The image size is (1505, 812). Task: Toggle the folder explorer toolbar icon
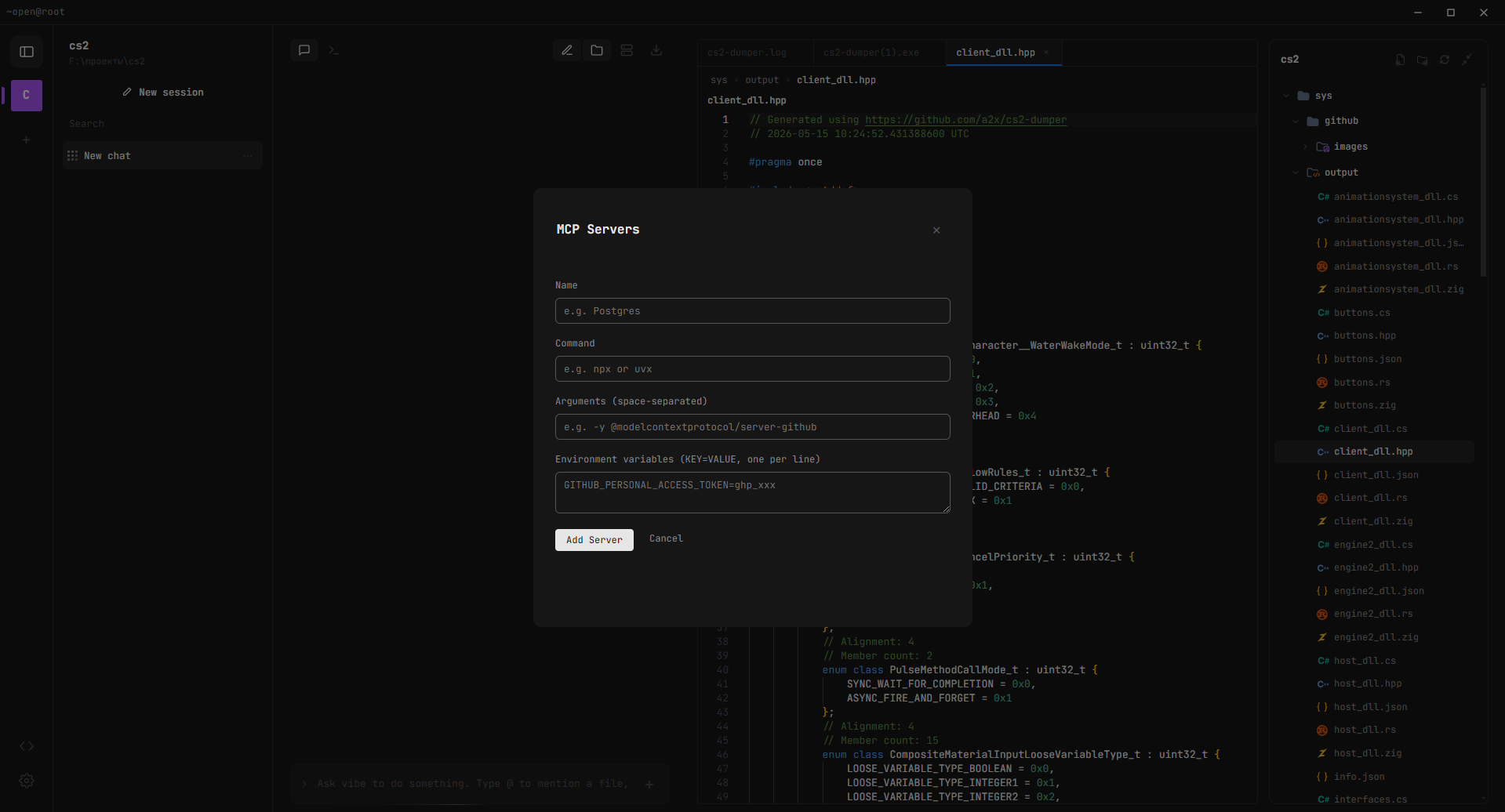597,50
